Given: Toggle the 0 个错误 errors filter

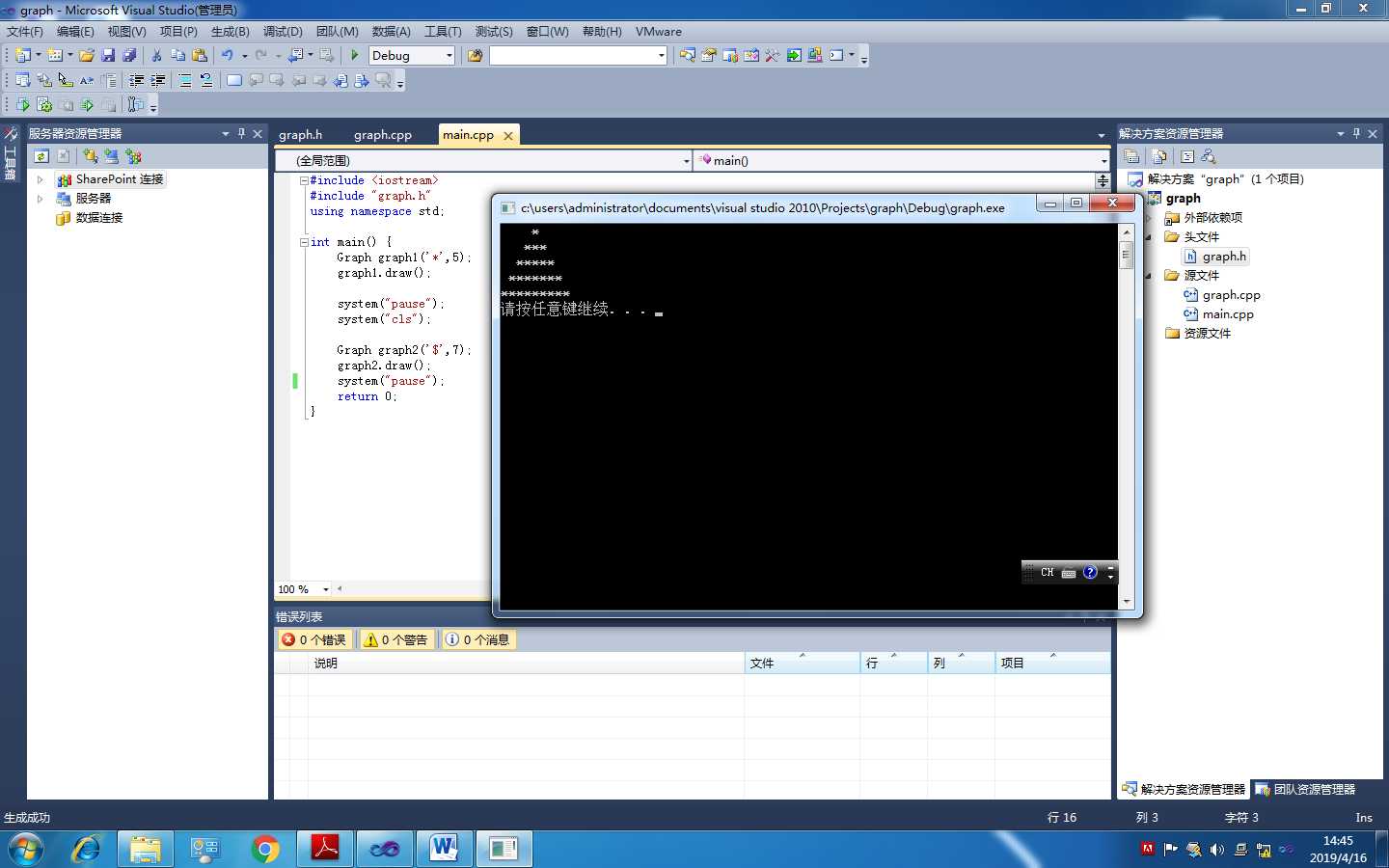Looking at the screenshot, I should pos(313,639).
